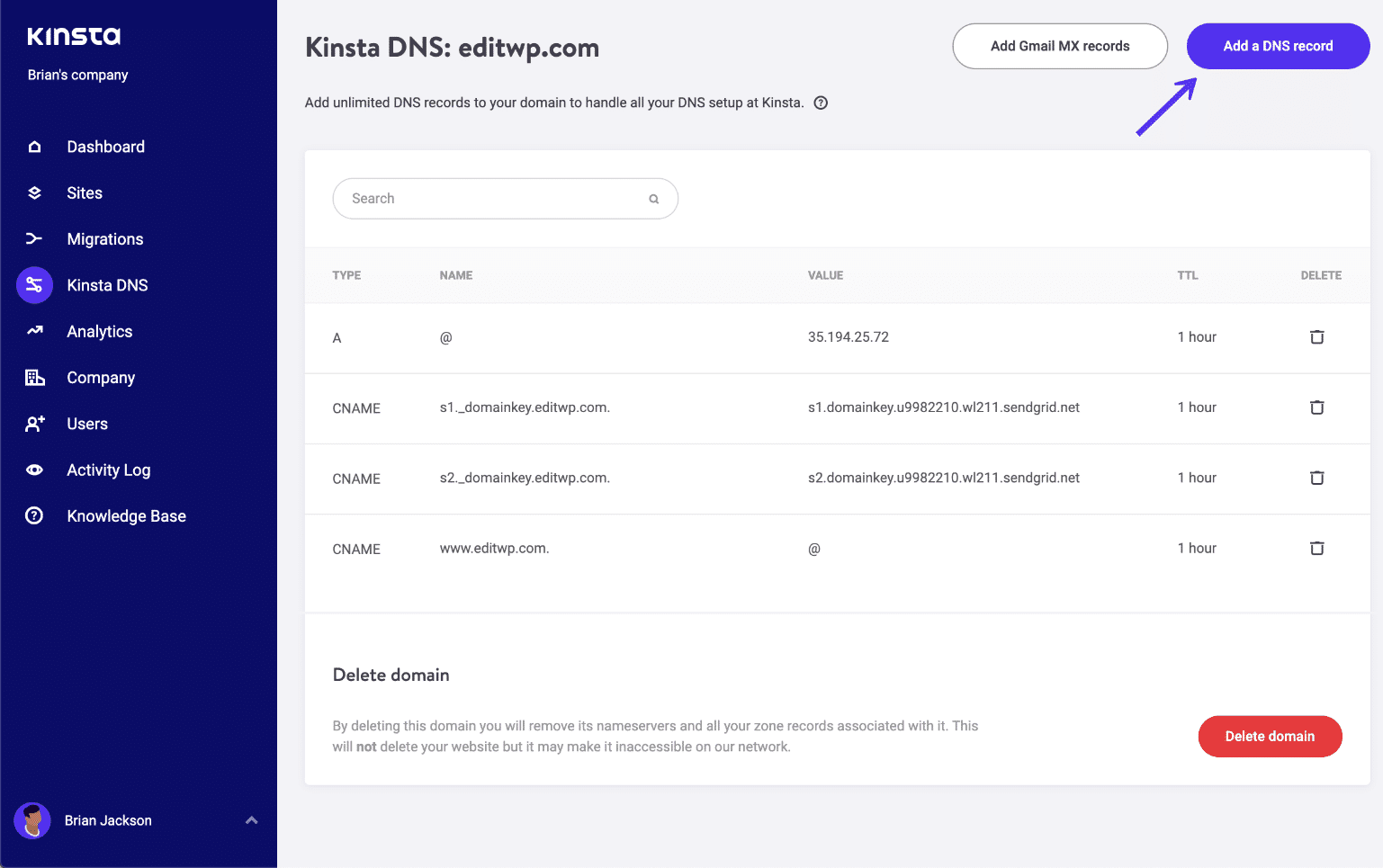
Task: Click the red Delete domain button
Action: coord(1270,736)
